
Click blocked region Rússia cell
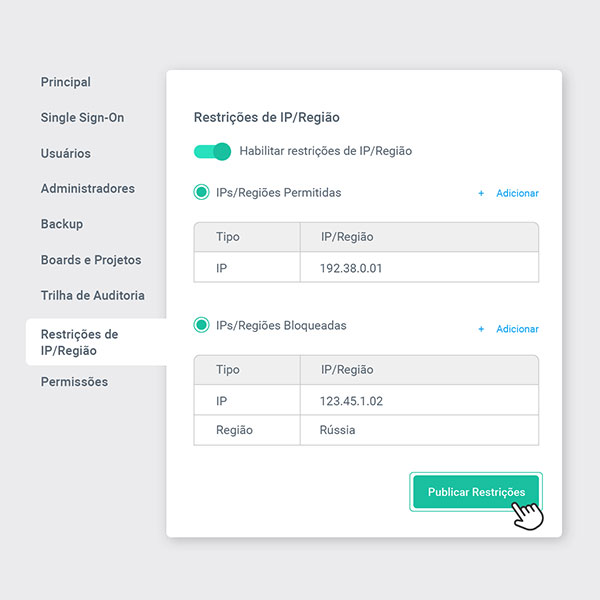point(338,430)
